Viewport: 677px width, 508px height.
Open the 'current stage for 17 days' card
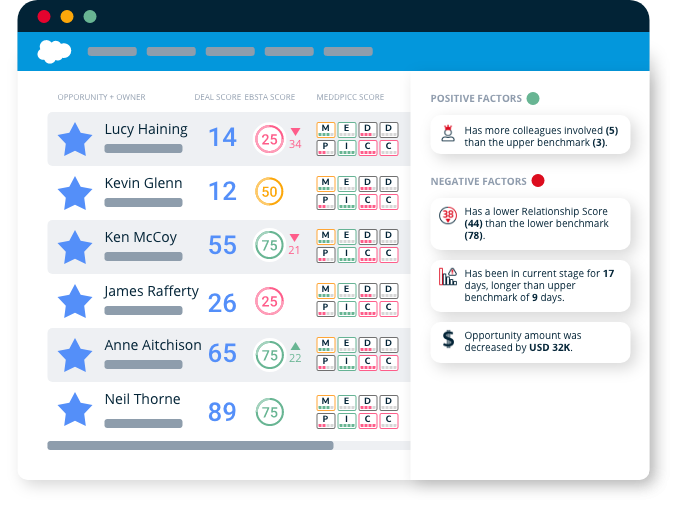pyautogui.click(x=530, y=286)
